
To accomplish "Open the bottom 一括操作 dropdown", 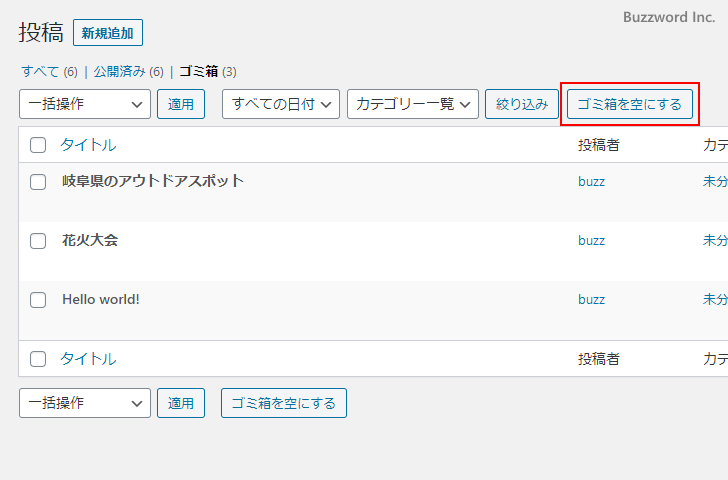I will (x=84, y=403).
